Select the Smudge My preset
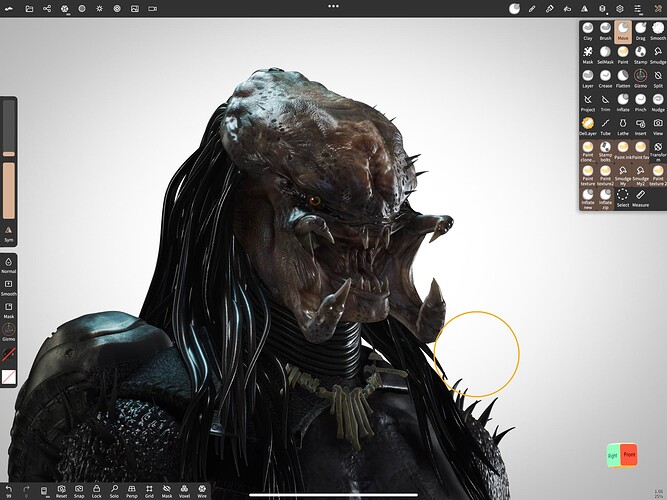The width and height of the screenshot is (667, 500). (x=623, y=175)
